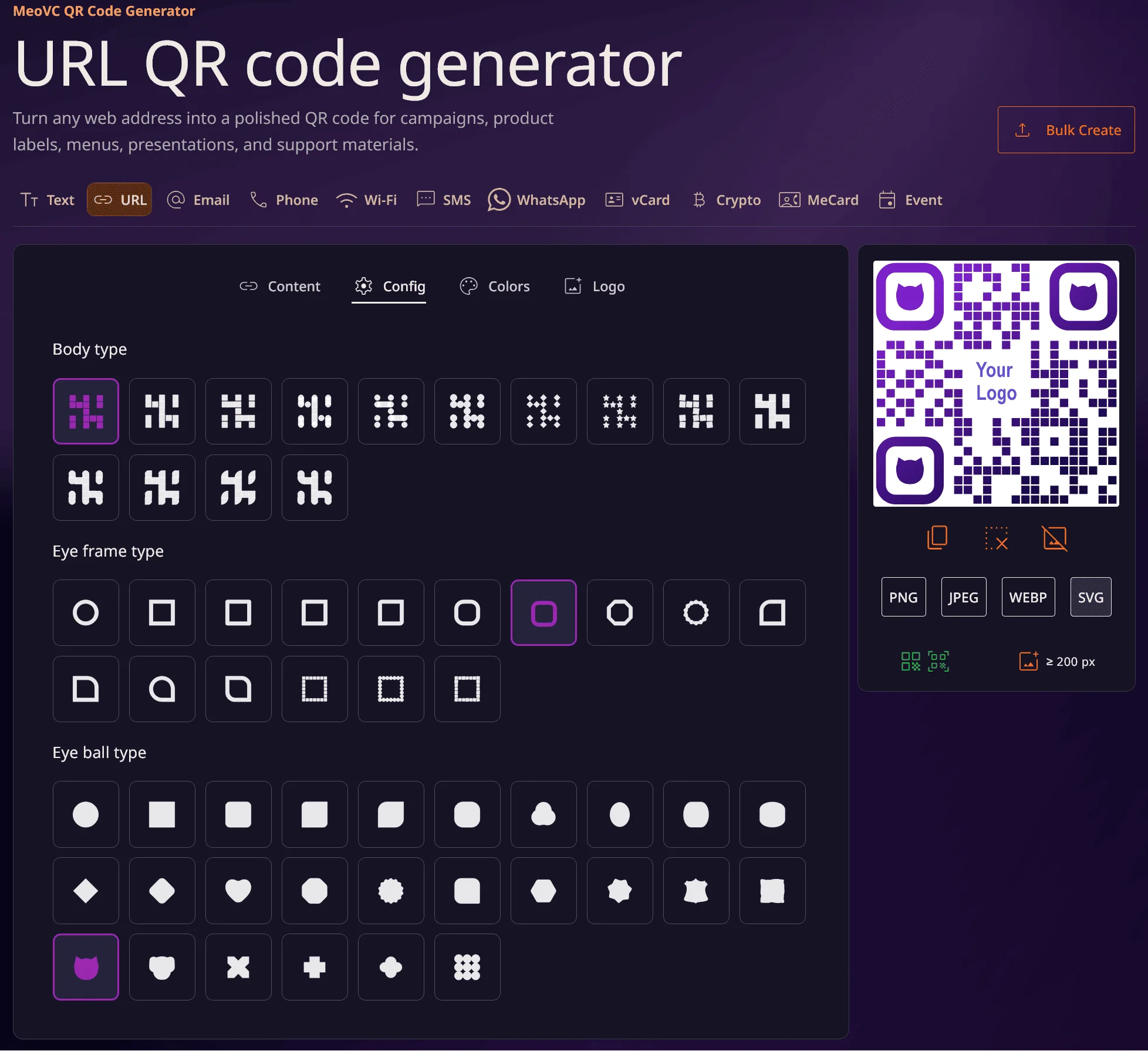Image resolution: width=1148 pixels, height=1051 pixels.
Task: Click the MeoVC QR Code Generator link
Action: point(104,11)
